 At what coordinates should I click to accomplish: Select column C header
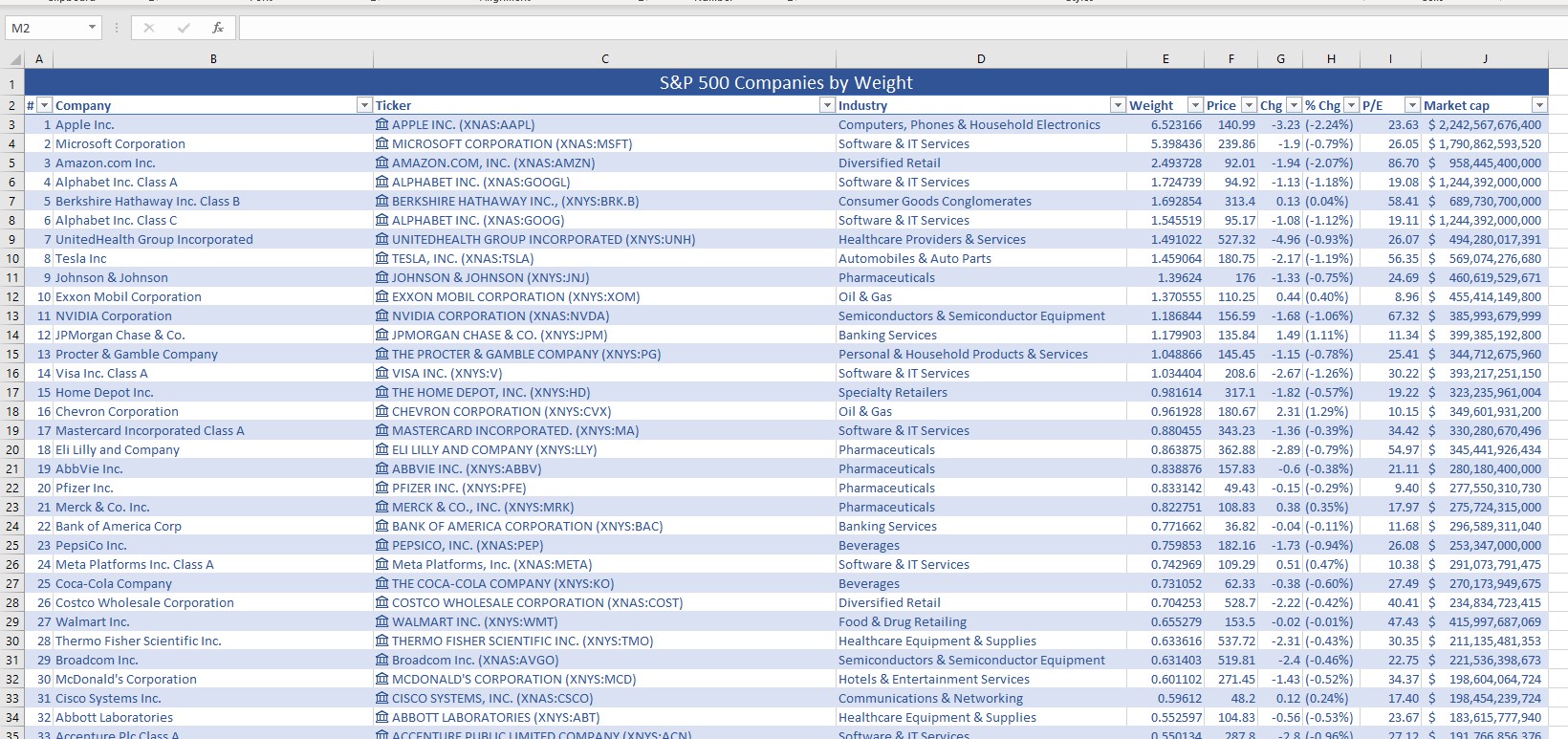605,59
